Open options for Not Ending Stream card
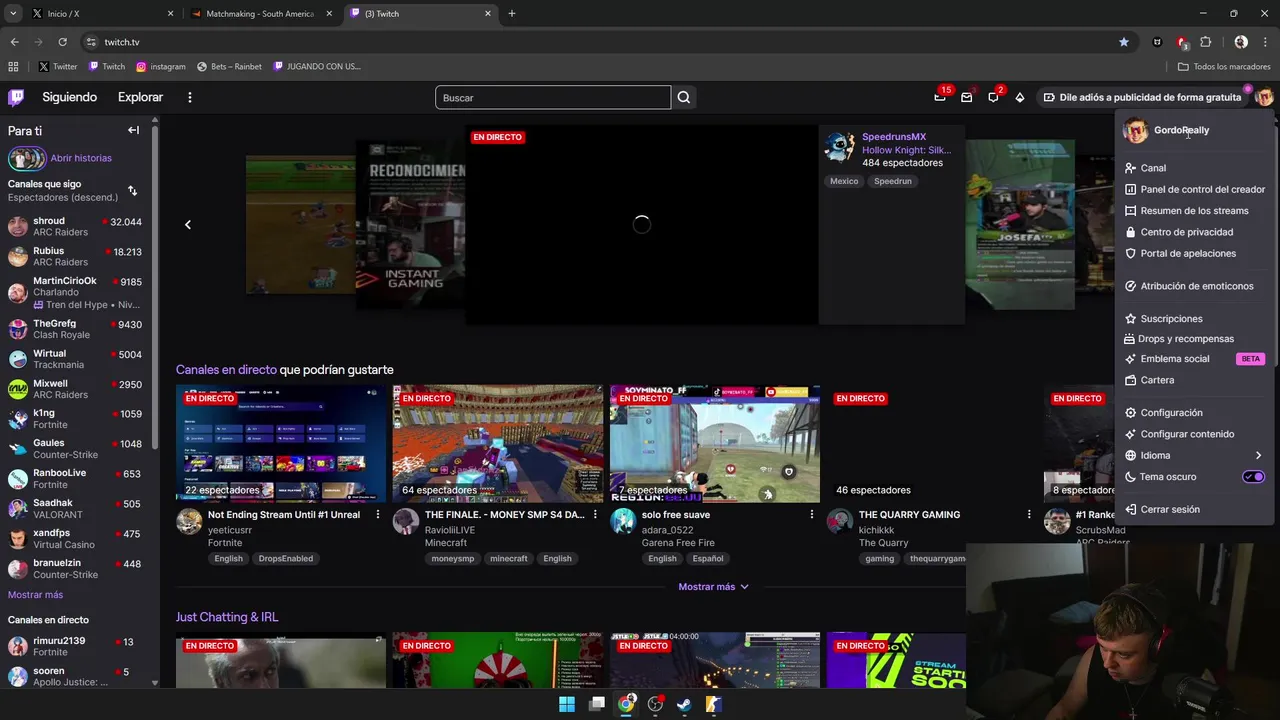 [x=377, y=514]
